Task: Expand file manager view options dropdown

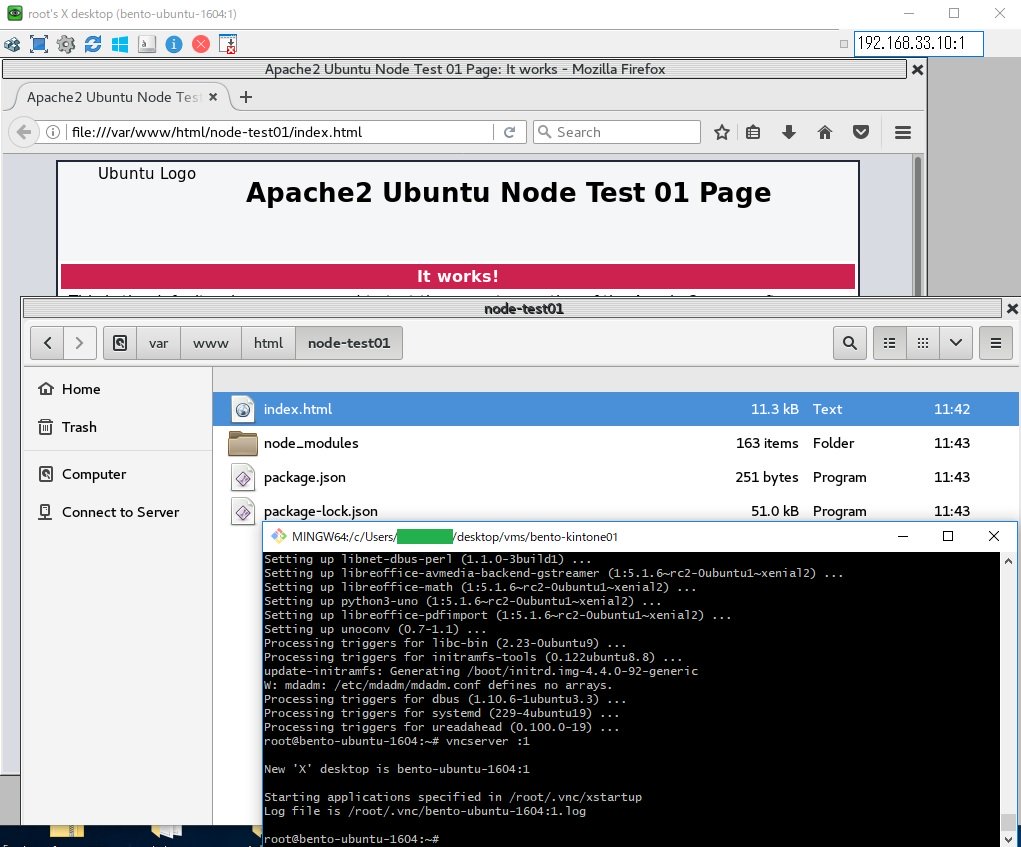Action: pyautogui.click(x=956, y=343)
